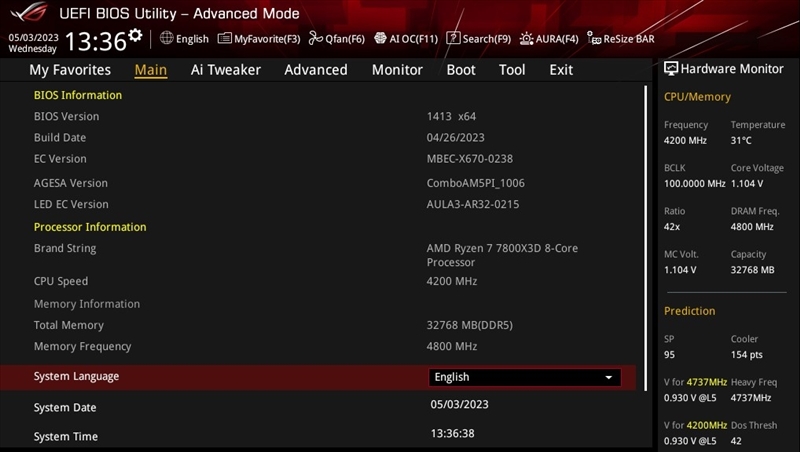800x452 pixels.
Task: Click the CPU Speed 4200 MHz value
Action: point(452,282)
